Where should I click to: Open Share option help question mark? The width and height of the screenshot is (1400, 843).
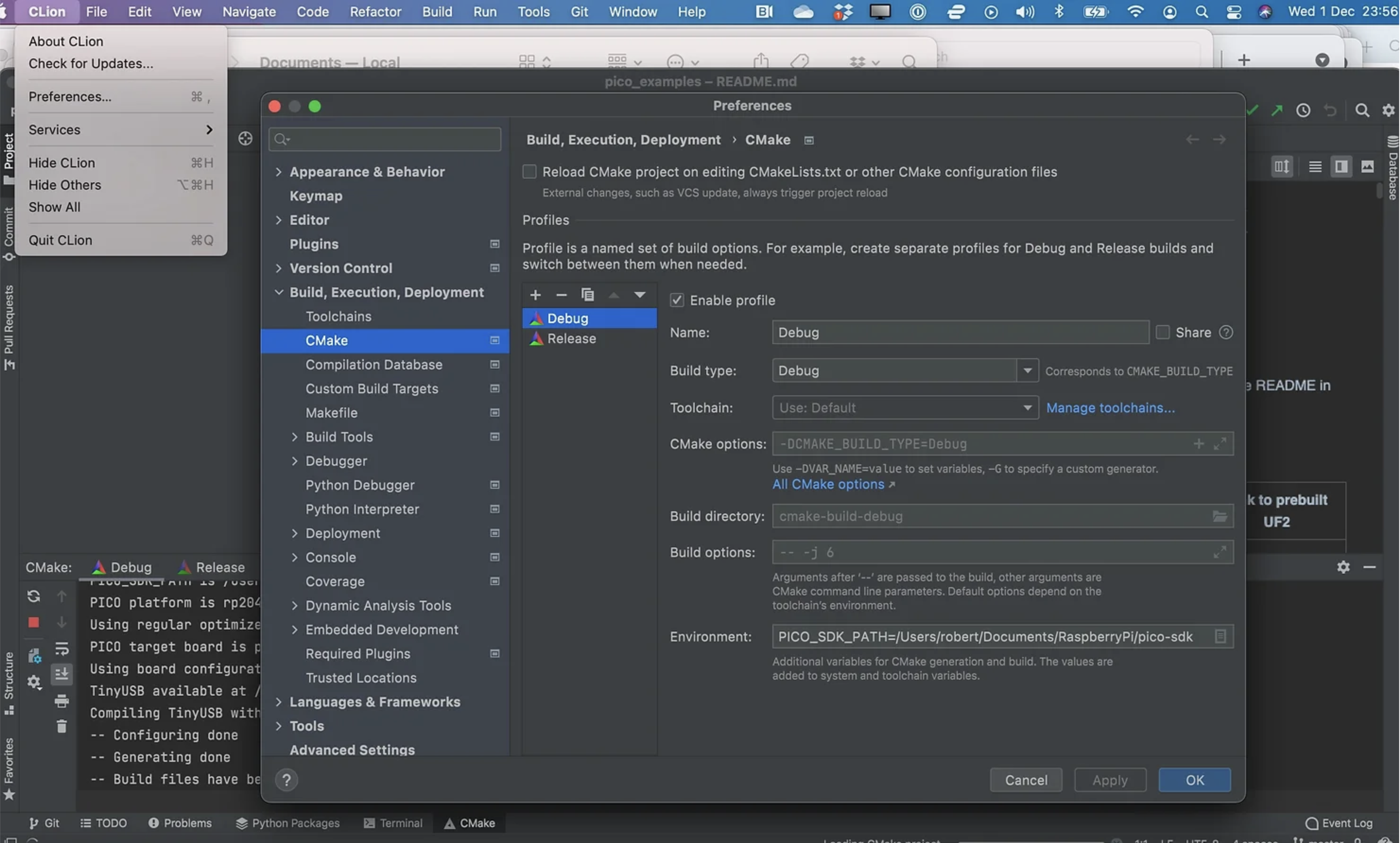point(1226,332)
